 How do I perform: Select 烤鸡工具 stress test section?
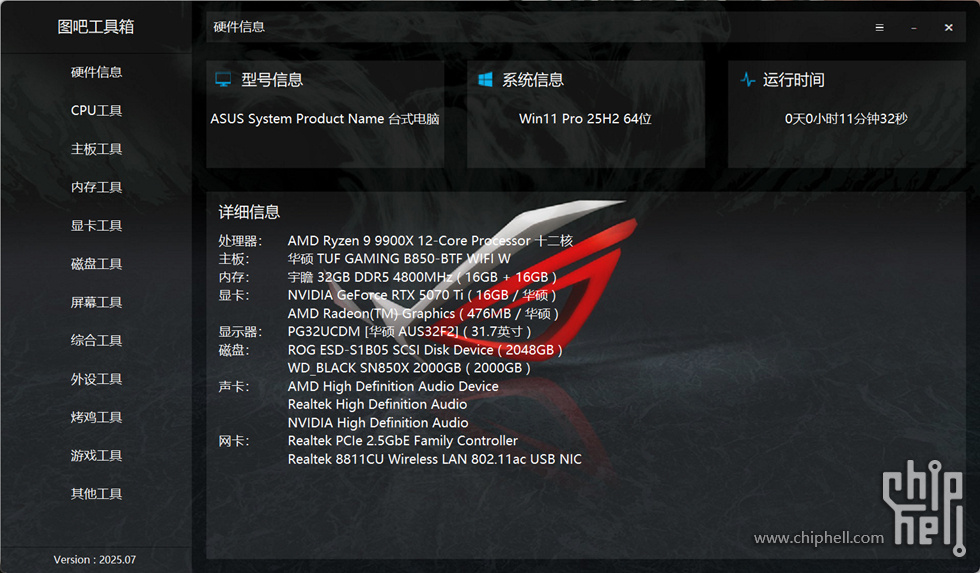96,417
